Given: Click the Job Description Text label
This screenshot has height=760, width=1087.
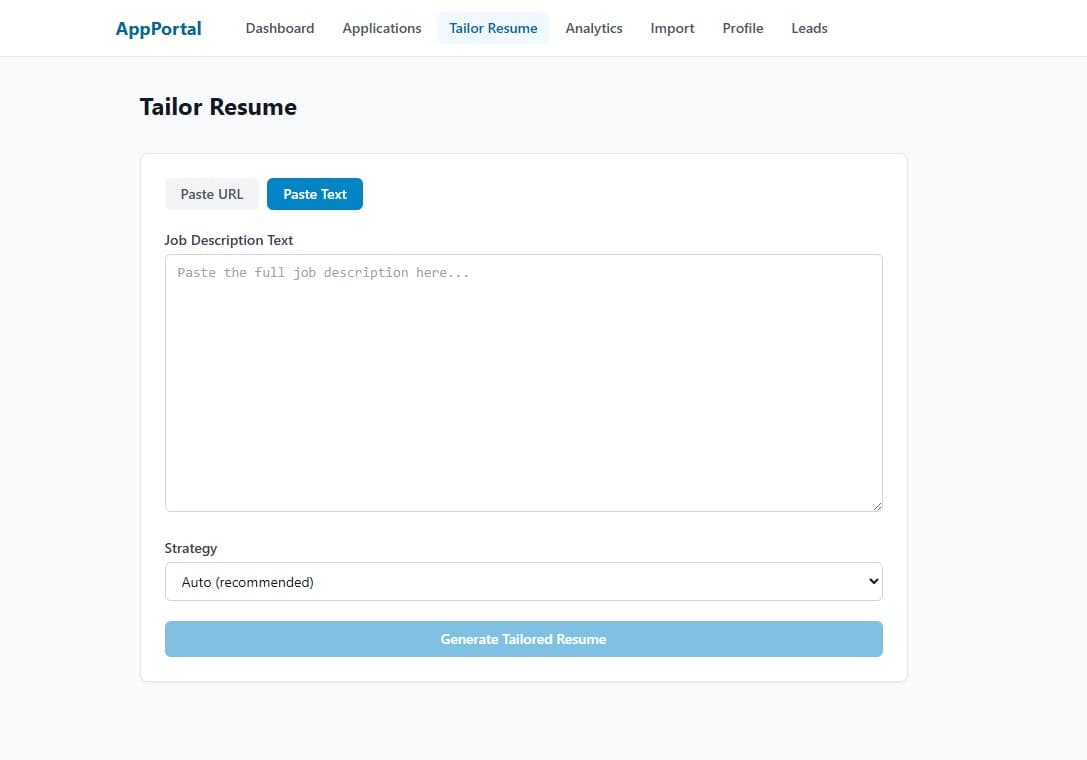Looking at the screenshot, I should (x=228, y=240).
